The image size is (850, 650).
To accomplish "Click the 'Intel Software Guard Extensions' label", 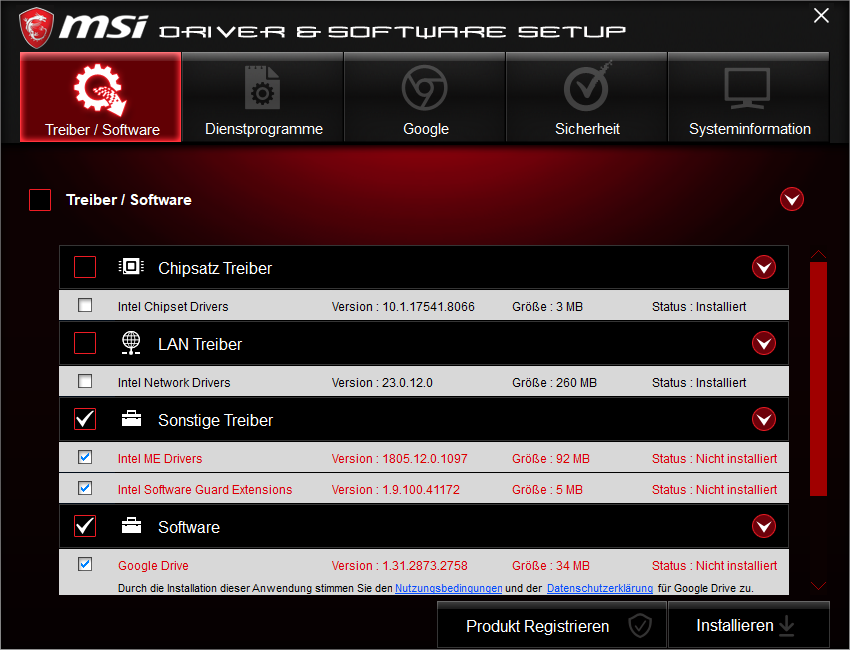I will [x=205, y=490].
